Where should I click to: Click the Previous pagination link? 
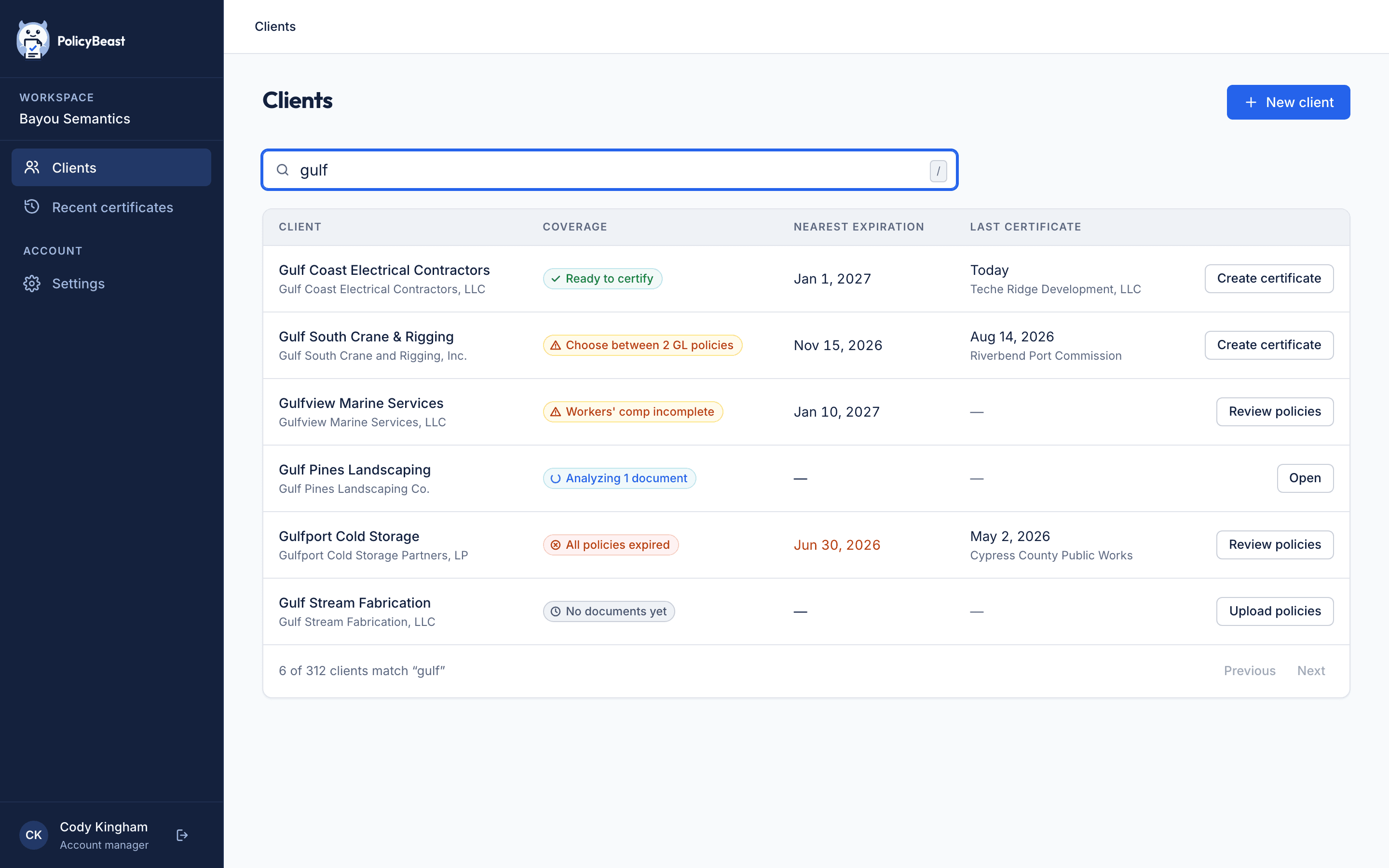[x=1250, y=670]
